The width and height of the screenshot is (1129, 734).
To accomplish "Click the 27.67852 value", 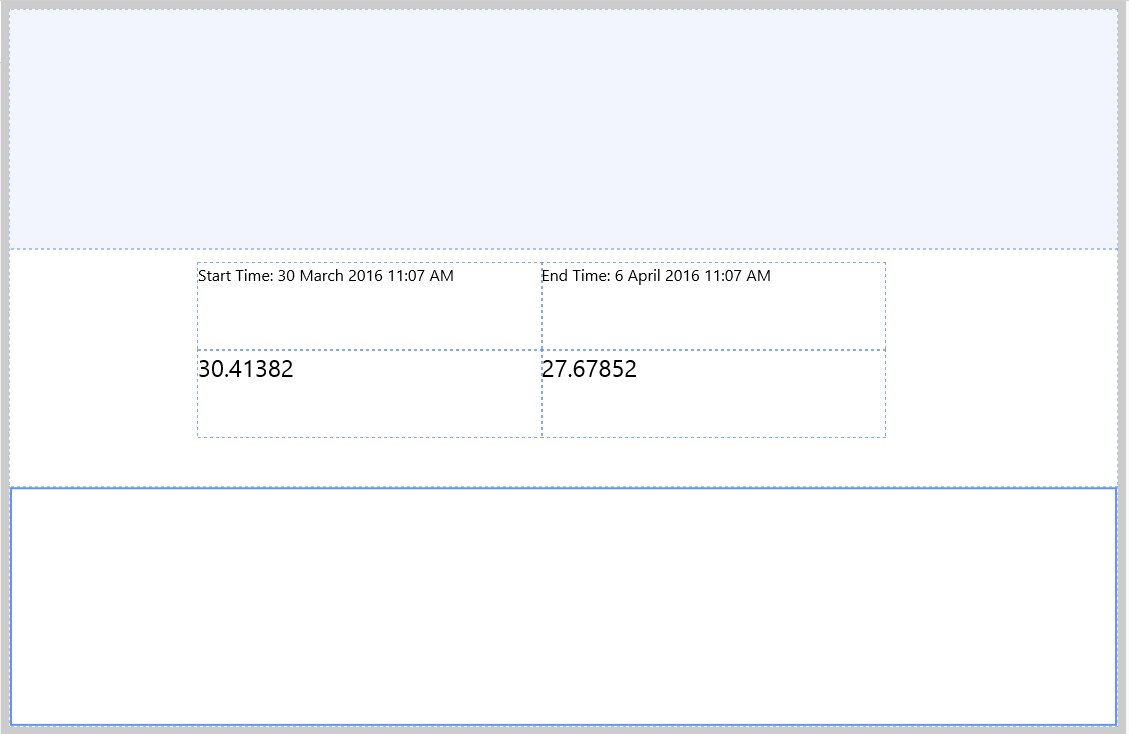I will click(x=589, y=370).
